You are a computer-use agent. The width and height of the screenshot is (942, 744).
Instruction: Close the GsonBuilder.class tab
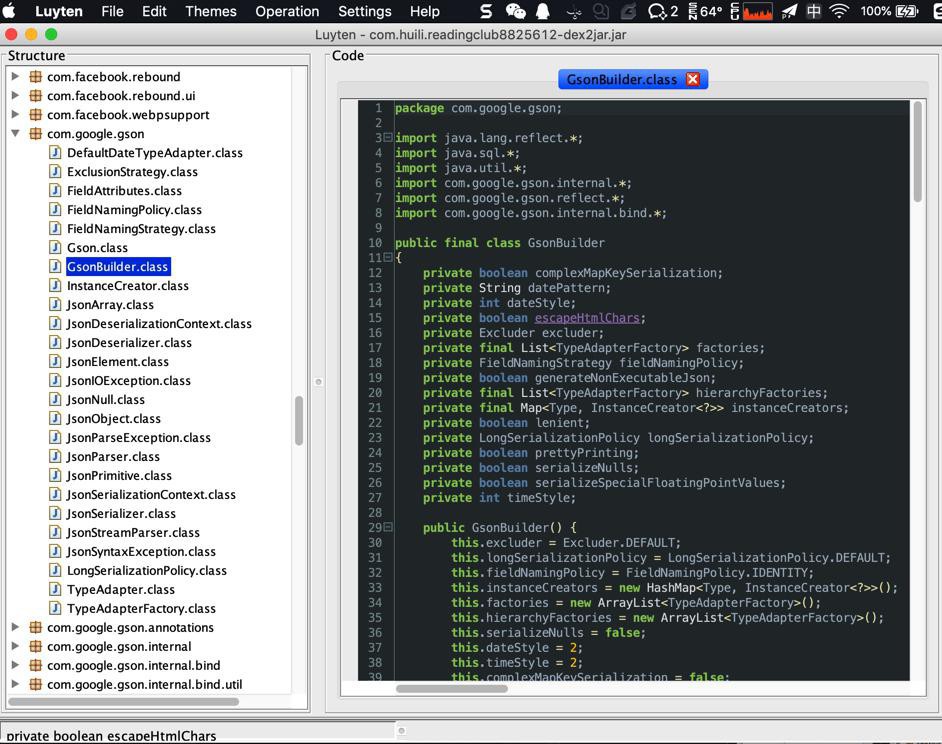point(692,79)
